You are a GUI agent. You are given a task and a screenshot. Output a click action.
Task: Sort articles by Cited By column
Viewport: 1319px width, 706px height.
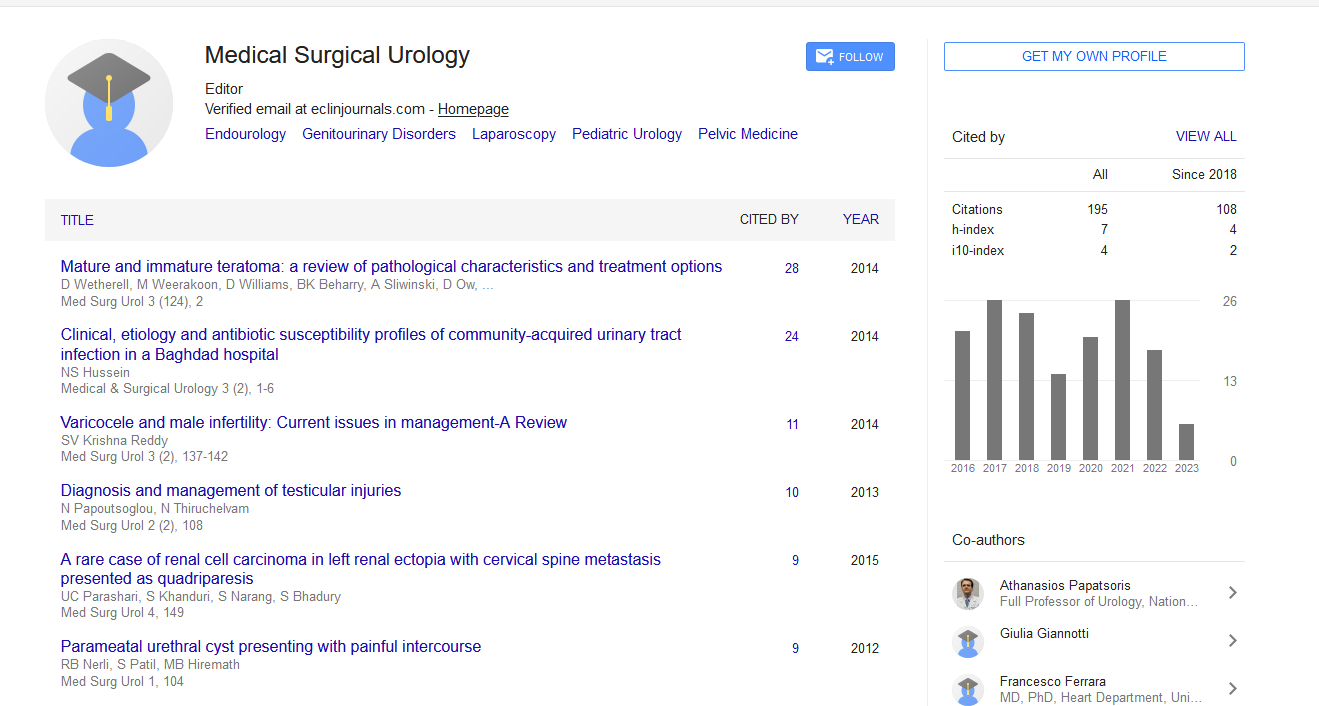click(768, 220)
